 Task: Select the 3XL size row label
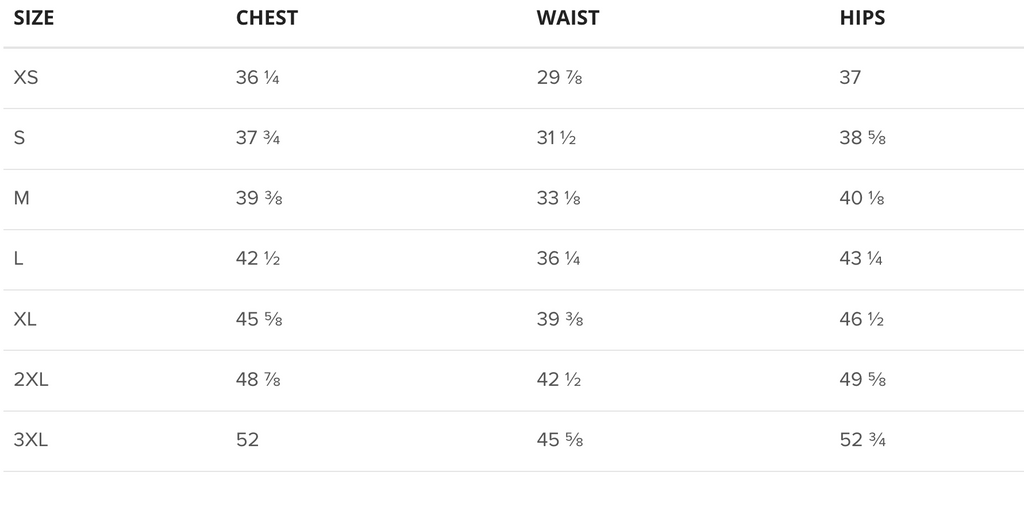31,440
